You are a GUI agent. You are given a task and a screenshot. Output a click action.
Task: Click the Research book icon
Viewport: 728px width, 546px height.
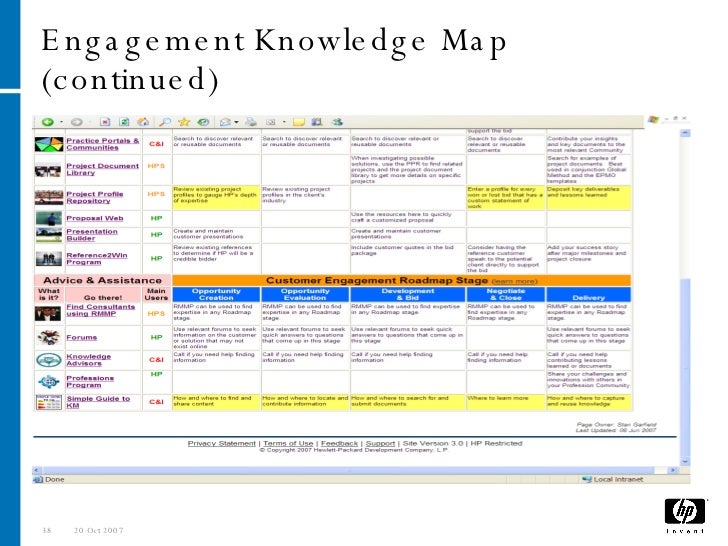click(x=317, y=122)
